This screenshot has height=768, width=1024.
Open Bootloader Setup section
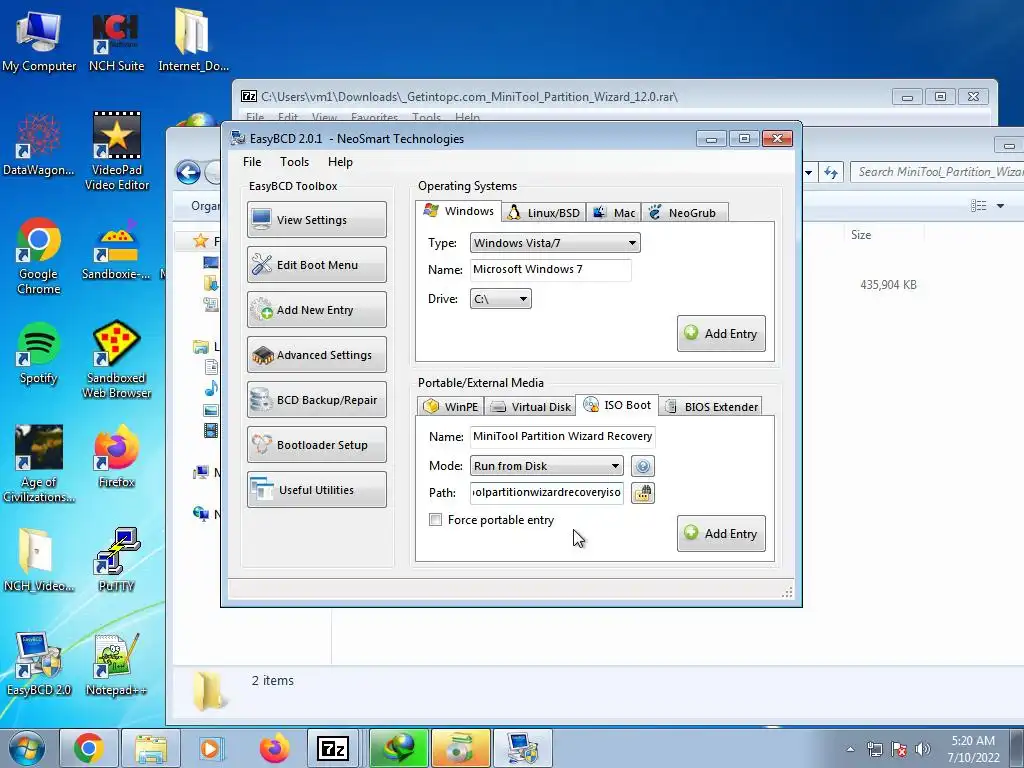tap(317, 445)
